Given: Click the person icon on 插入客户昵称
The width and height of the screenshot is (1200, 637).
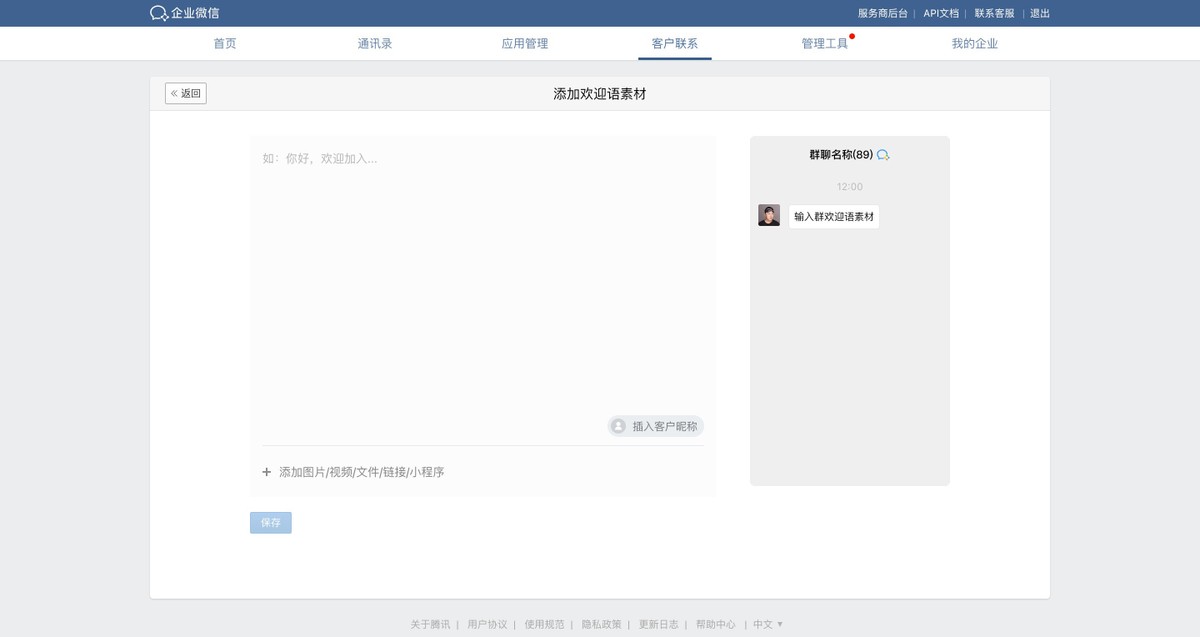Looking at the screenshot, I should 617,426.
